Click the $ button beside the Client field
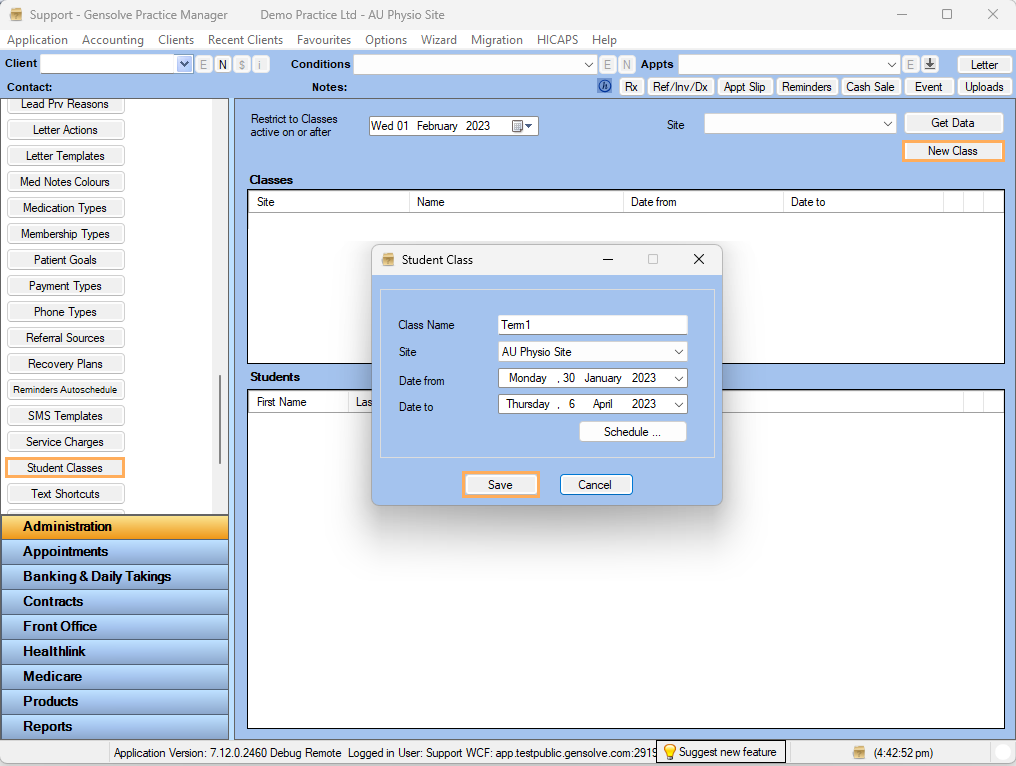 (x=242, y=64)
